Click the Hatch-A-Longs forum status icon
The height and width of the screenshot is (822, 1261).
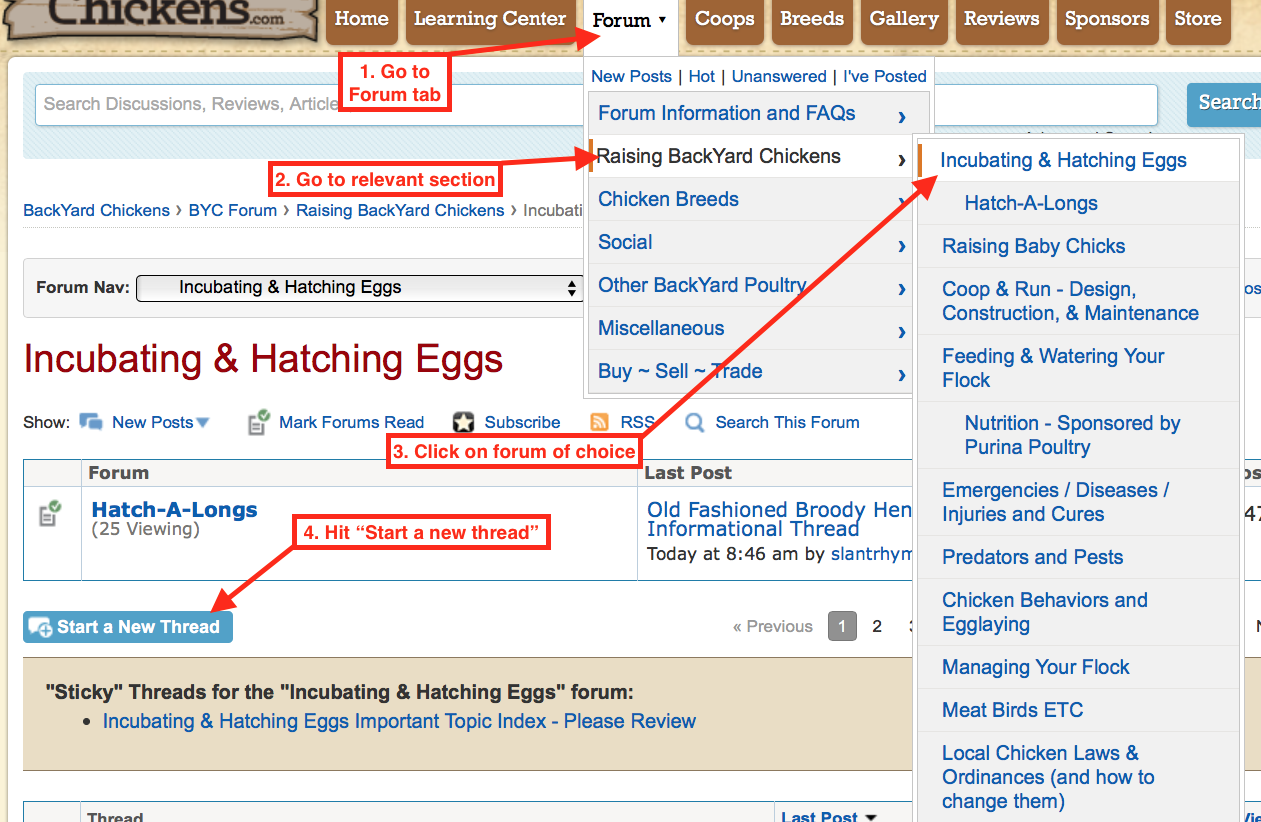point(50,514)
